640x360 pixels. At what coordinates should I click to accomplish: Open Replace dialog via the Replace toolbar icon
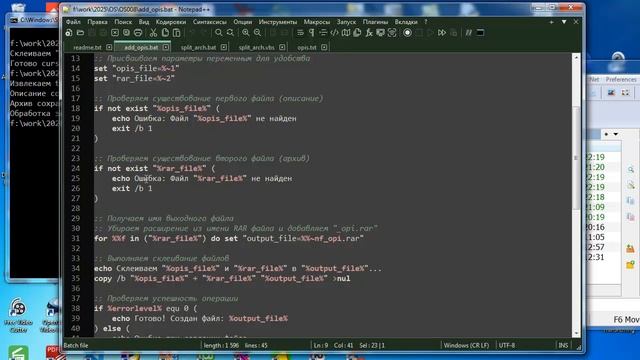[230, 33]
